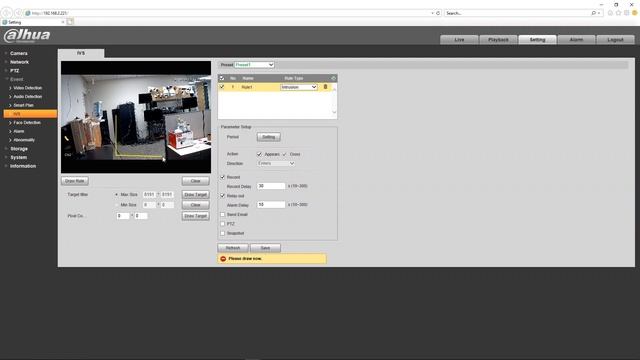Click the search magnifier icon
Image resolution: width=640 pixels, height=360 pixels.
point(593,13)
